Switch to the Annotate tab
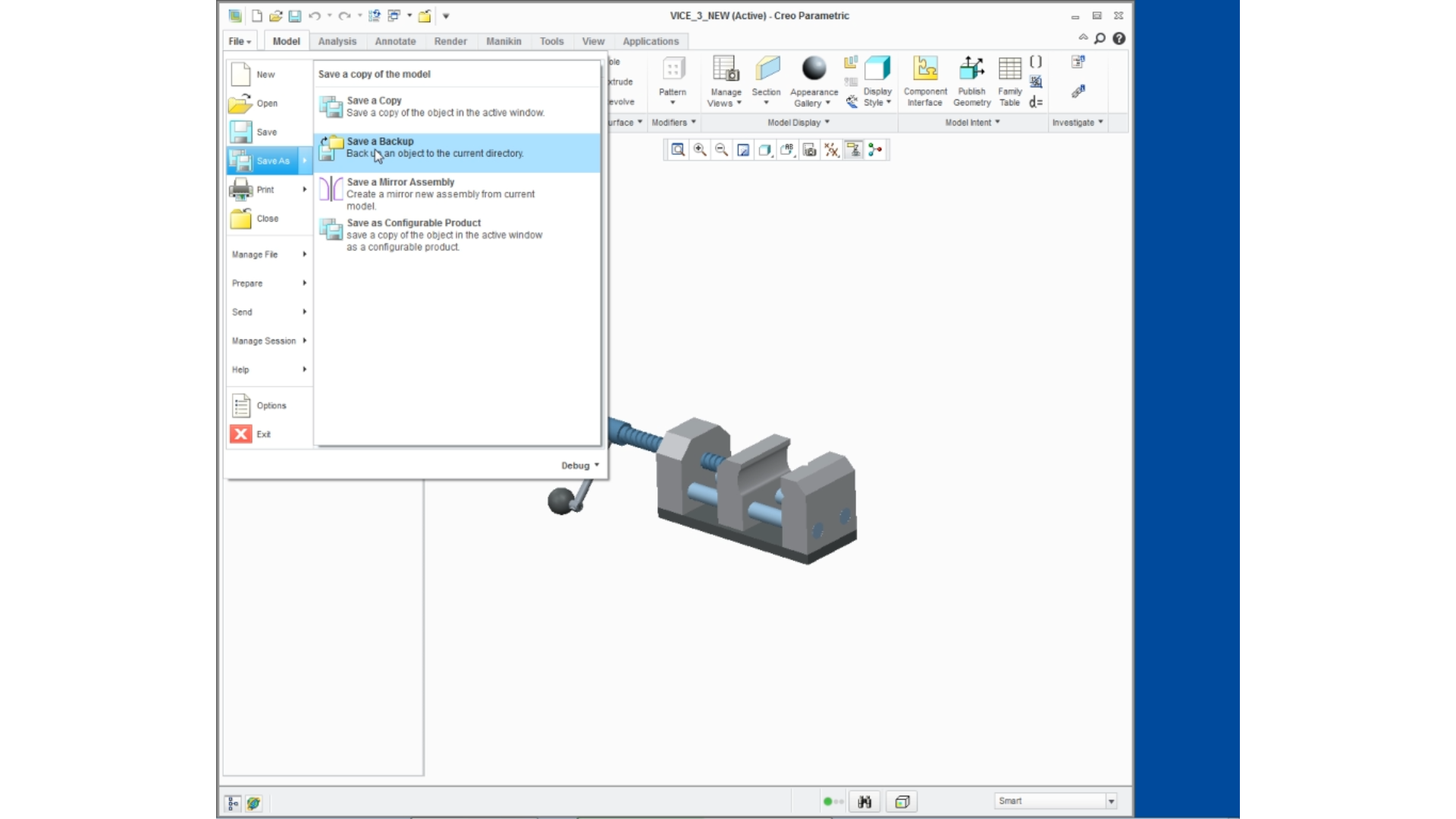1456x819 pixels. (x=395, y=42)
